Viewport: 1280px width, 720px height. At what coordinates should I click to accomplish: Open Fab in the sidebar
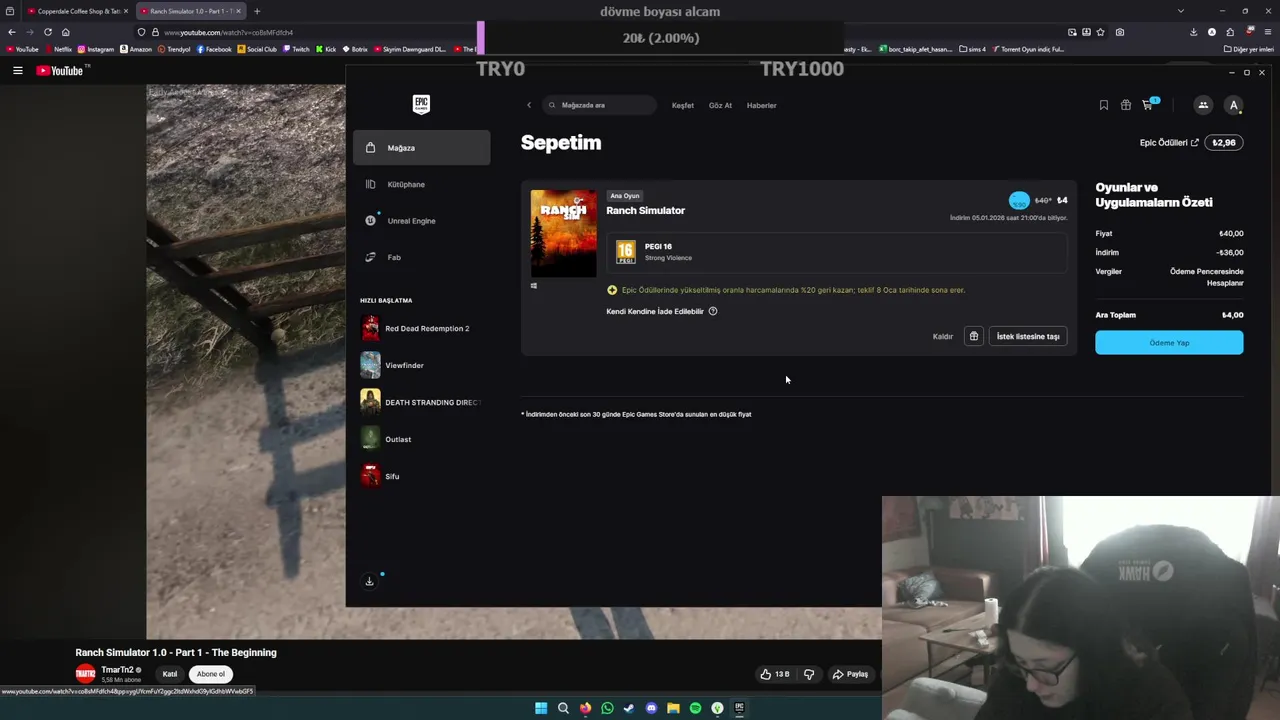point(421,257)
